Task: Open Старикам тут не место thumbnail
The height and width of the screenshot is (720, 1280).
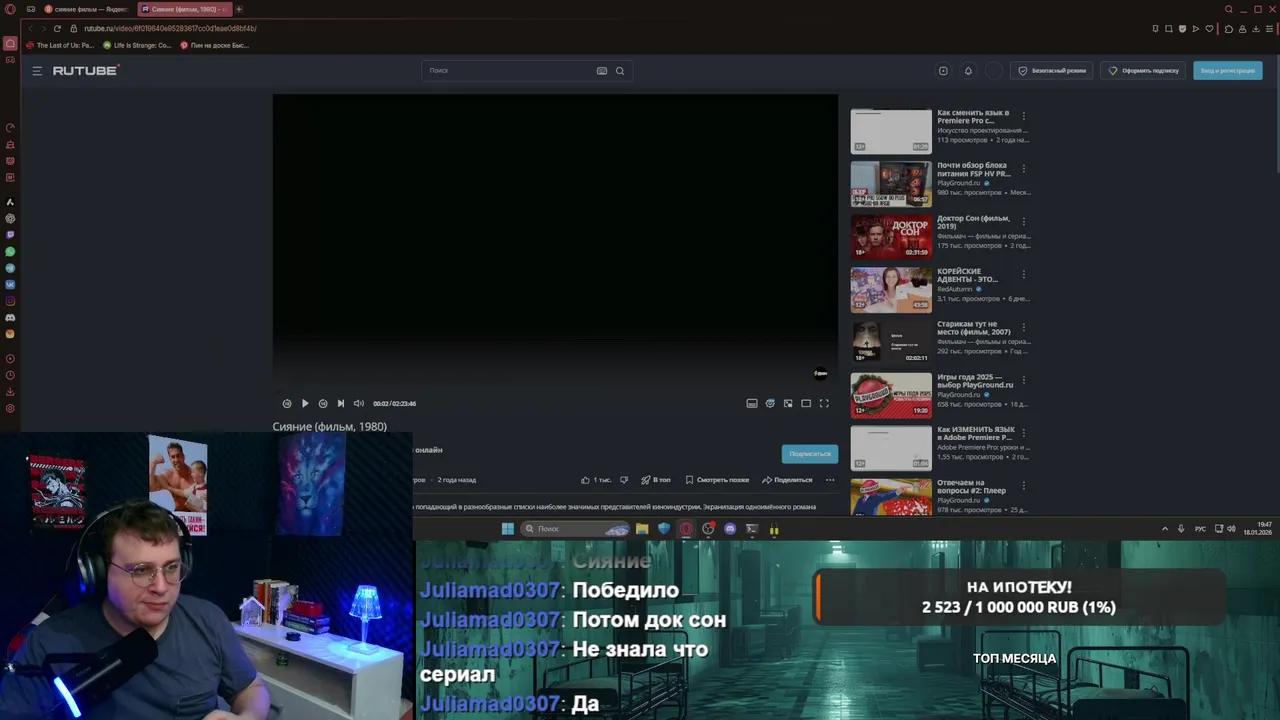Action: tap(891, 343)
